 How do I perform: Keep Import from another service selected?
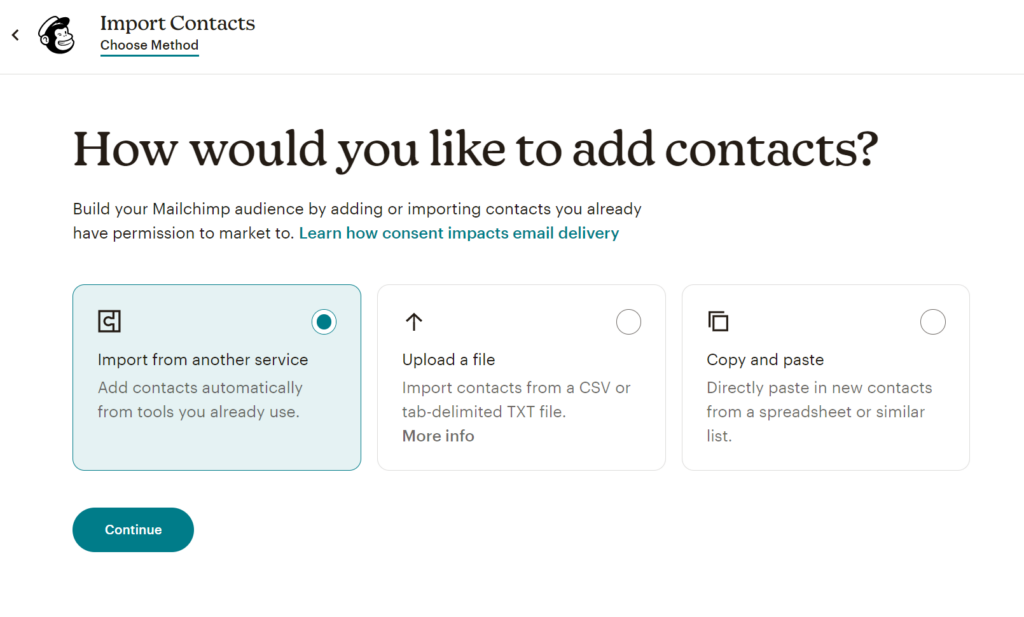(x=323, y=322)
